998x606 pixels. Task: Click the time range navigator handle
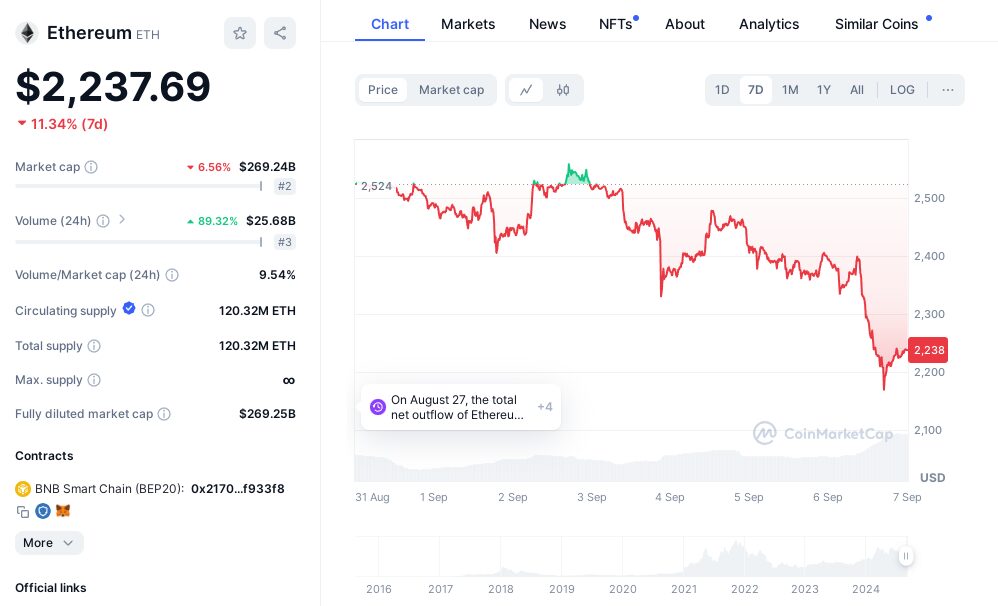[905, 556]
